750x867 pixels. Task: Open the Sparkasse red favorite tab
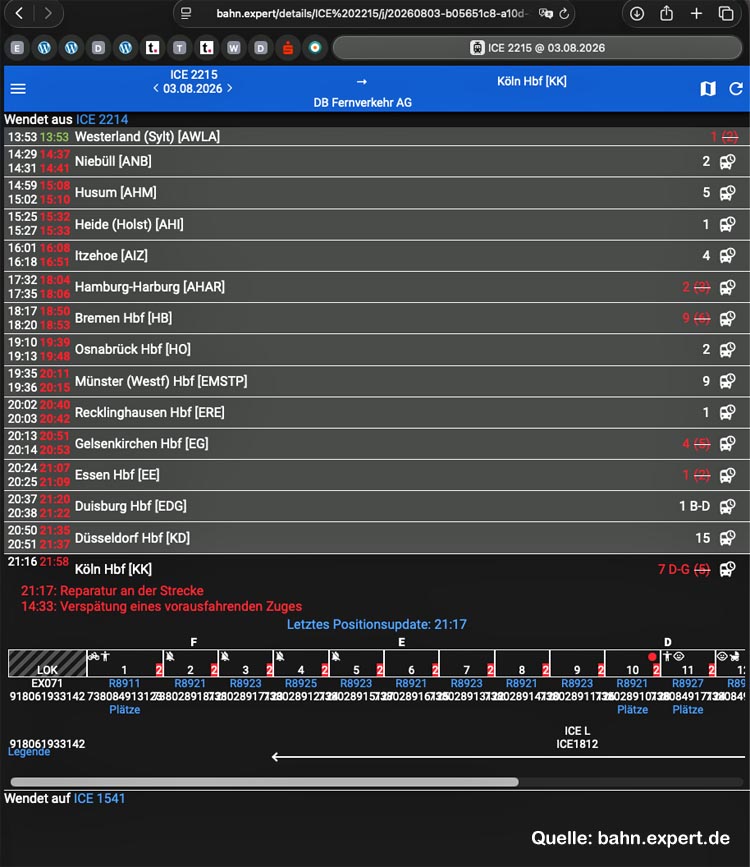pos(288,48)
